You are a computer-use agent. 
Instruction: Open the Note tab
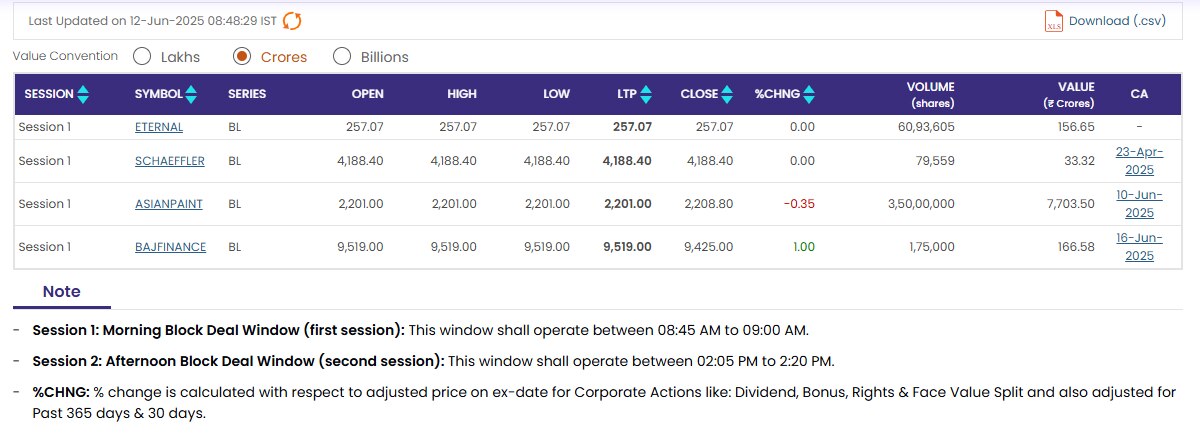pyautogui.click(x=62, y=292)
